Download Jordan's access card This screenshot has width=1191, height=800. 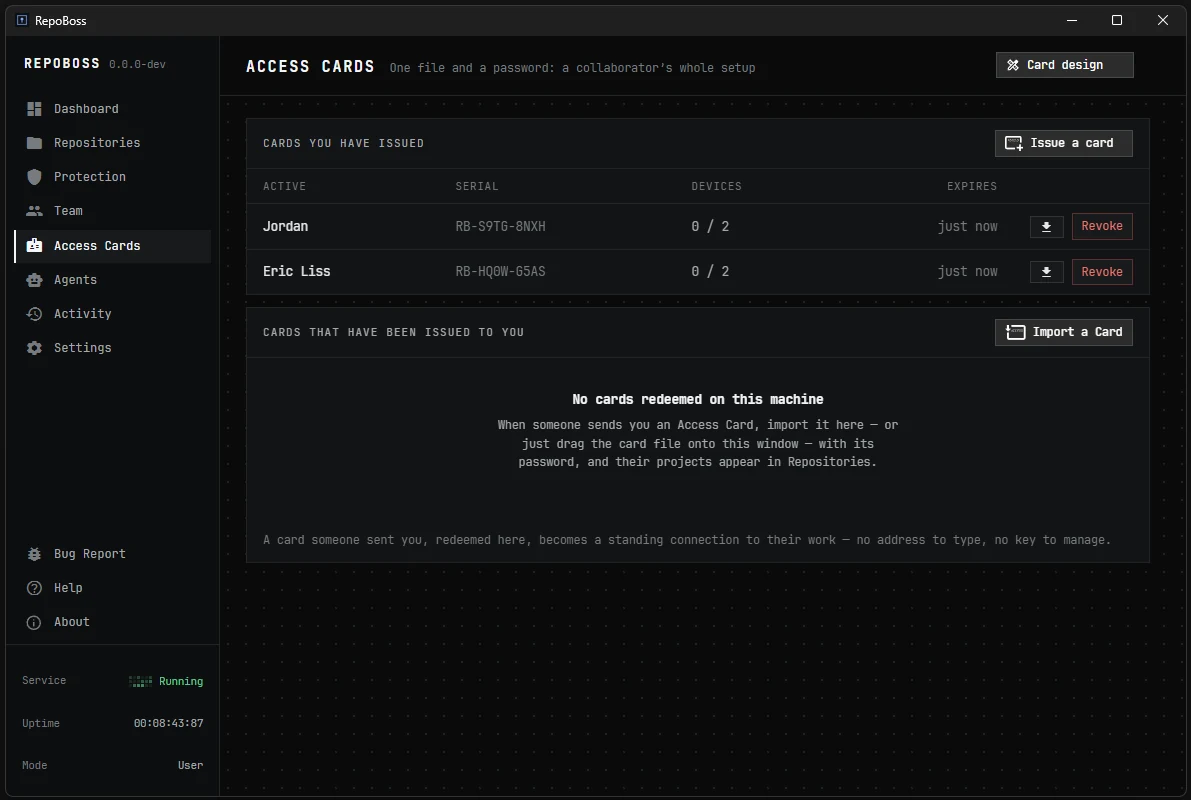pos(1046,226)
